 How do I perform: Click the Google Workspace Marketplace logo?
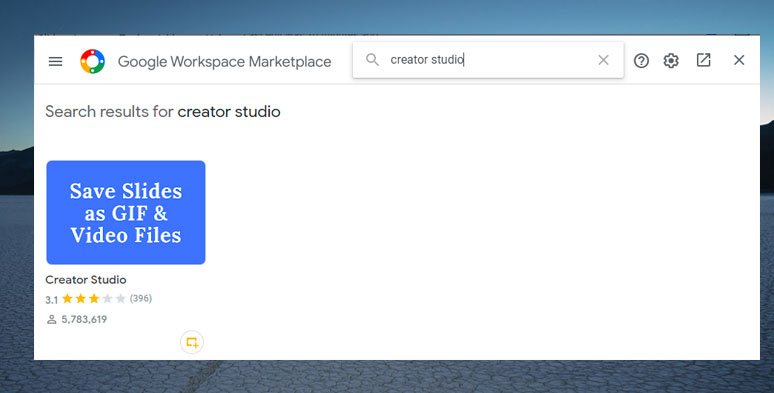pyautogui.click(x=93, y=61)
